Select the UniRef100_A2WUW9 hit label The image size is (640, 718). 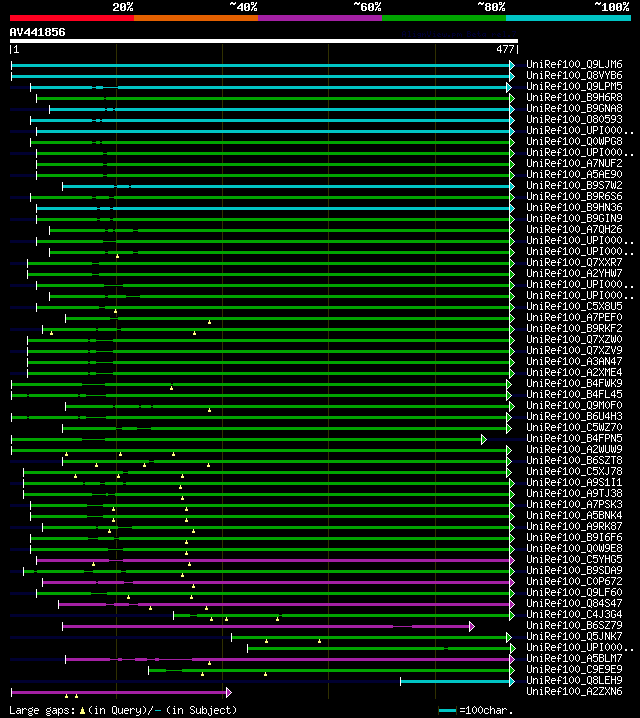(574, 449)
